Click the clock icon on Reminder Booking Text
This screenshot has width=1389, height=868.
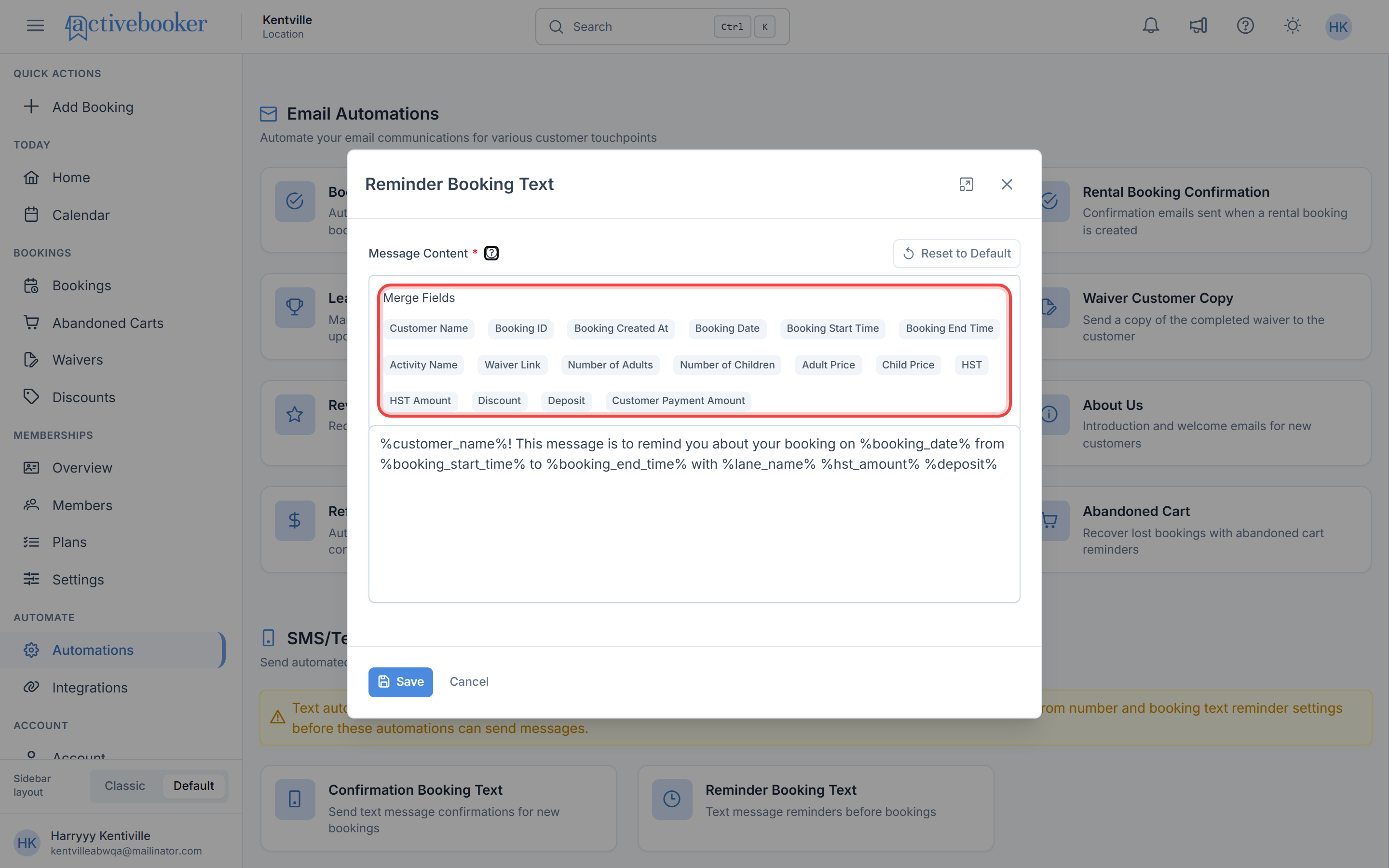[x=671, y=799]
